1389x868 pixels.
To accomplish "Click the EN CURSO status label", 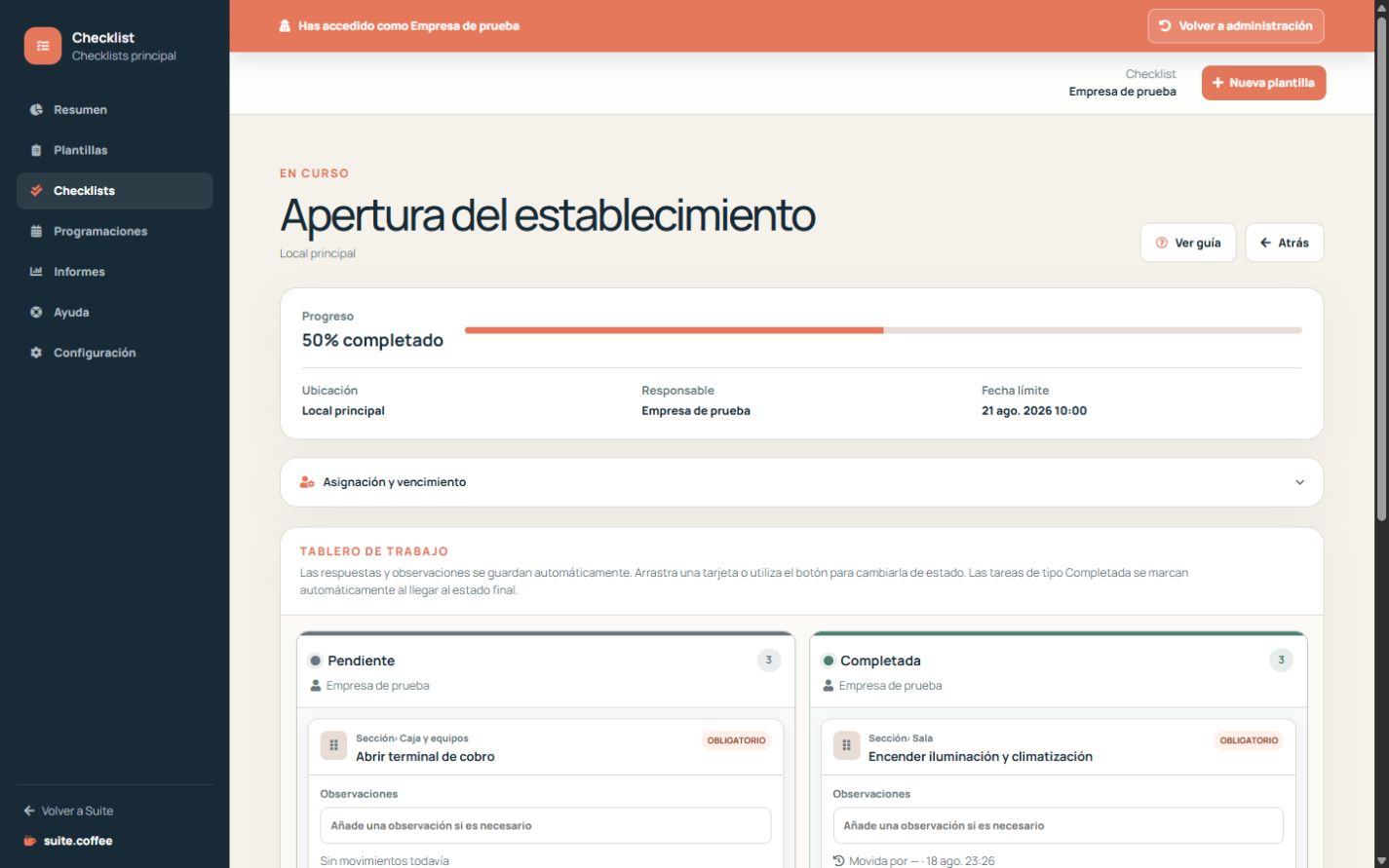I will click(x=314, y=173).
